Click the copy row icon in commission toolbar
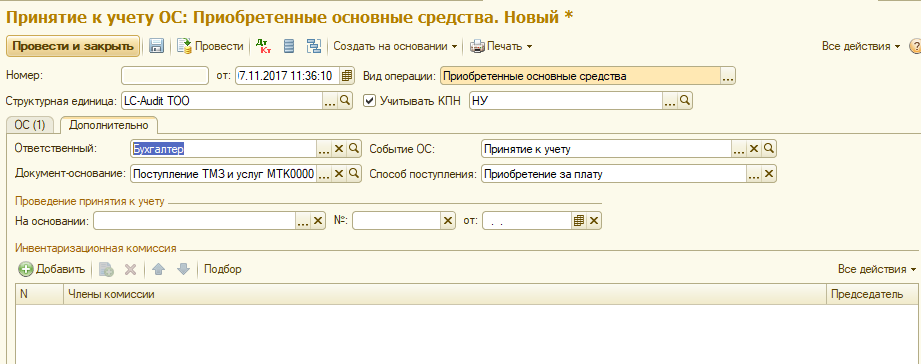Image resolution: width=921 pixels, height=364 pixels. coord(106,269)
